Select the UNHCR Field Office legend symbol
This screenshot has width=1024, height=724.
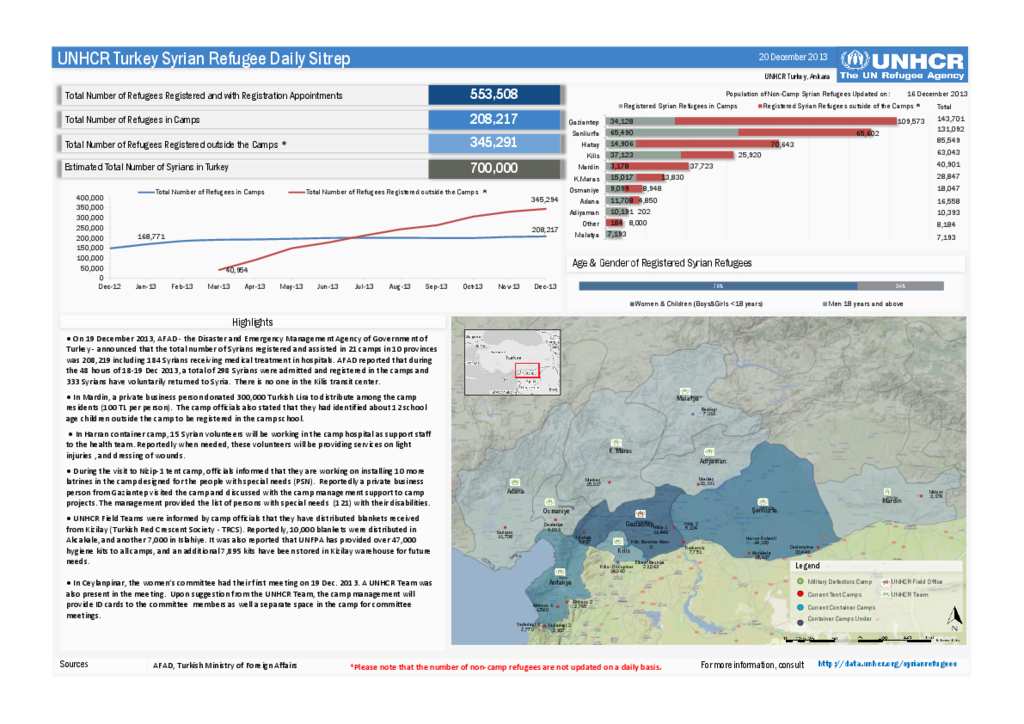(886, 582)
